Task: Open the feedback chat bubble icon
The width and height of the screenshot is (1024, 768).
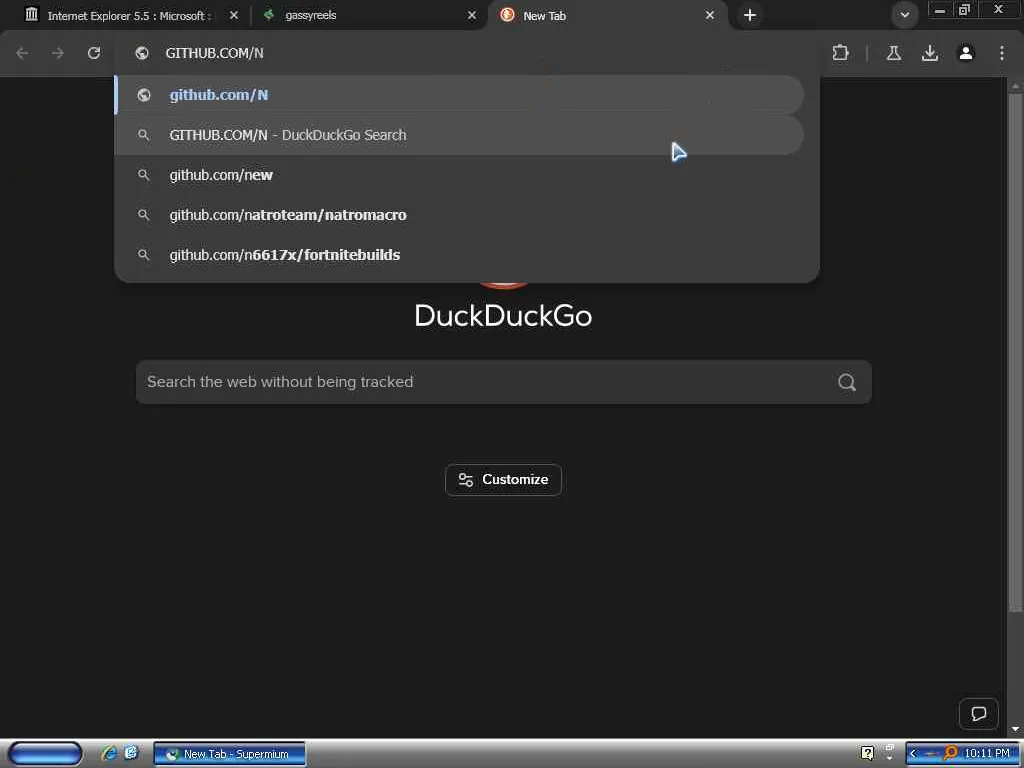Action: pyautogui.click(x=978, y=714)
